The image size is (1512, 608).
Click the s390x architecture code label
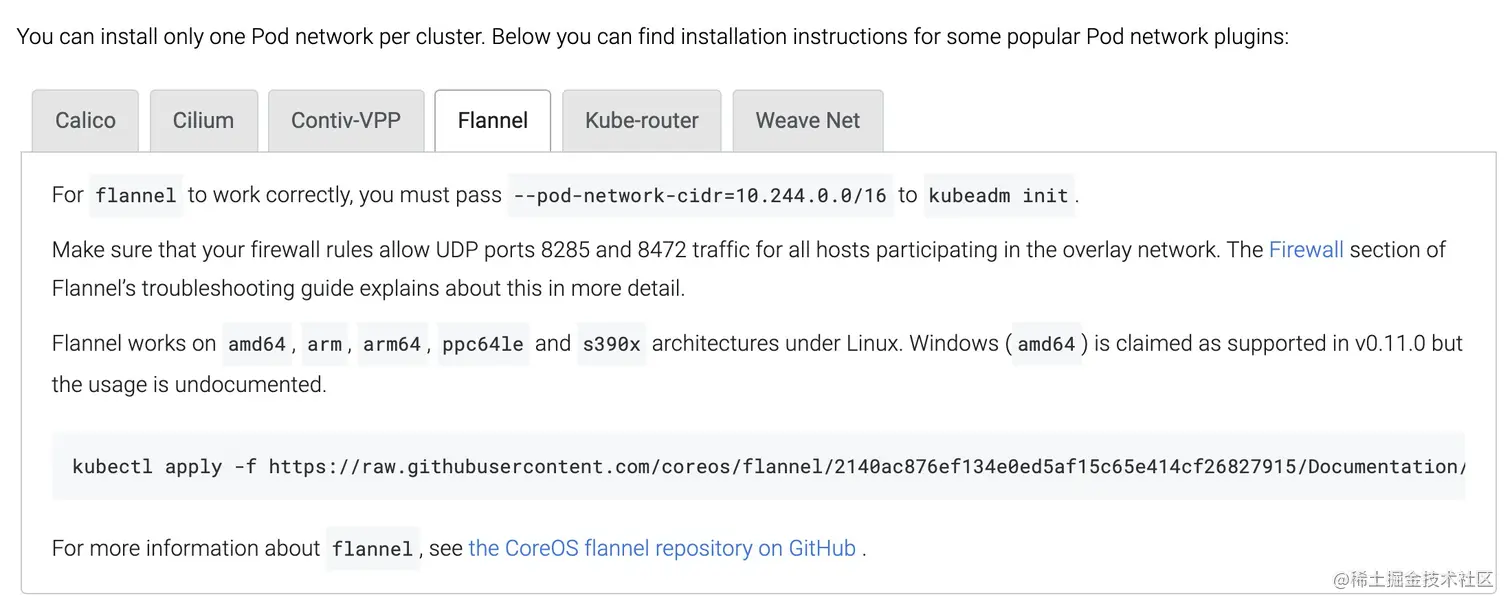[x=611, y=344]
